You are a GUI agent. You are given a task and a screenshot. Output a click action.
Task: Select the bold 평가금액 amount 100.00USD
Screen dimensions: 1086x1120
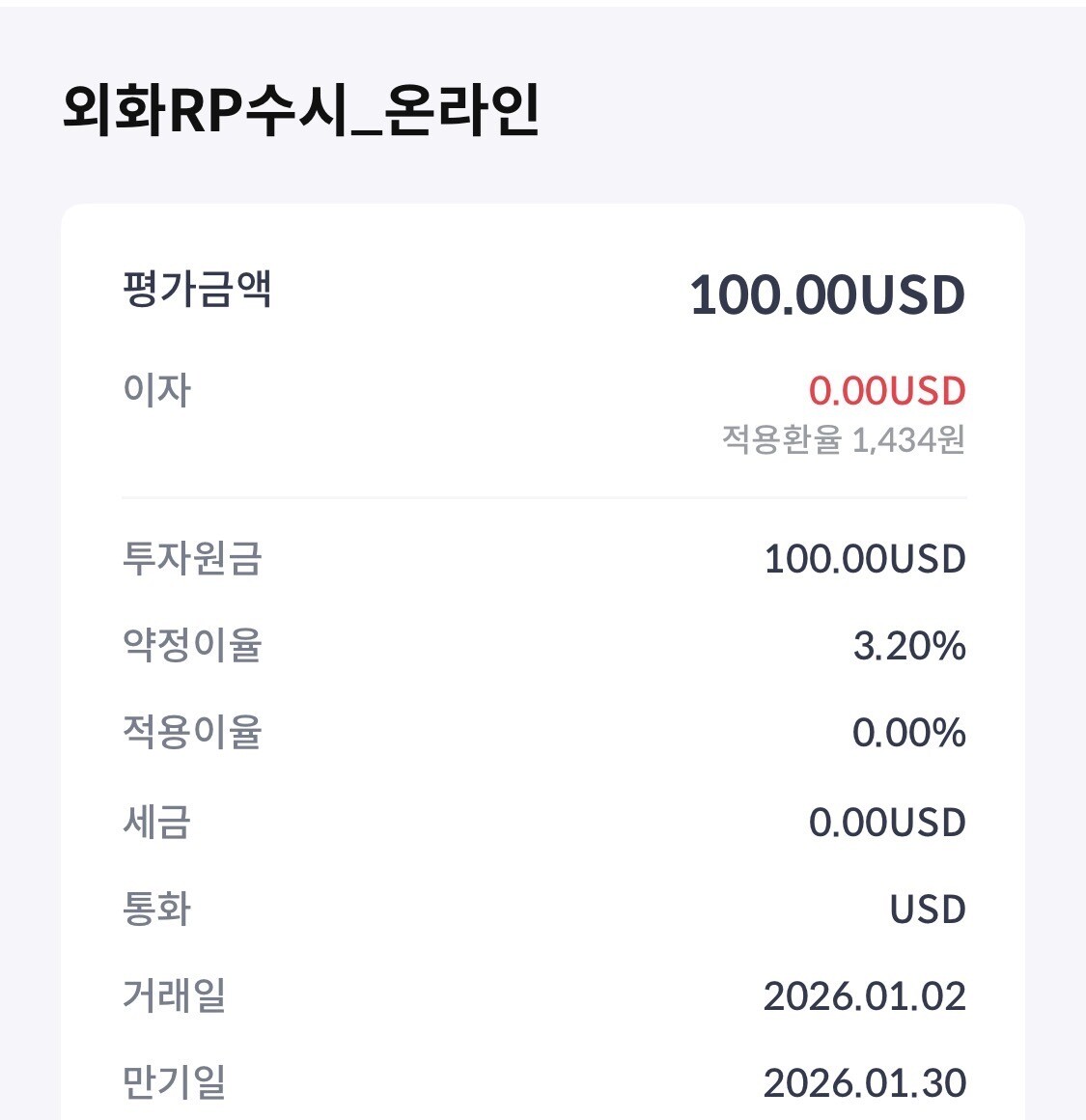point(827,295)
